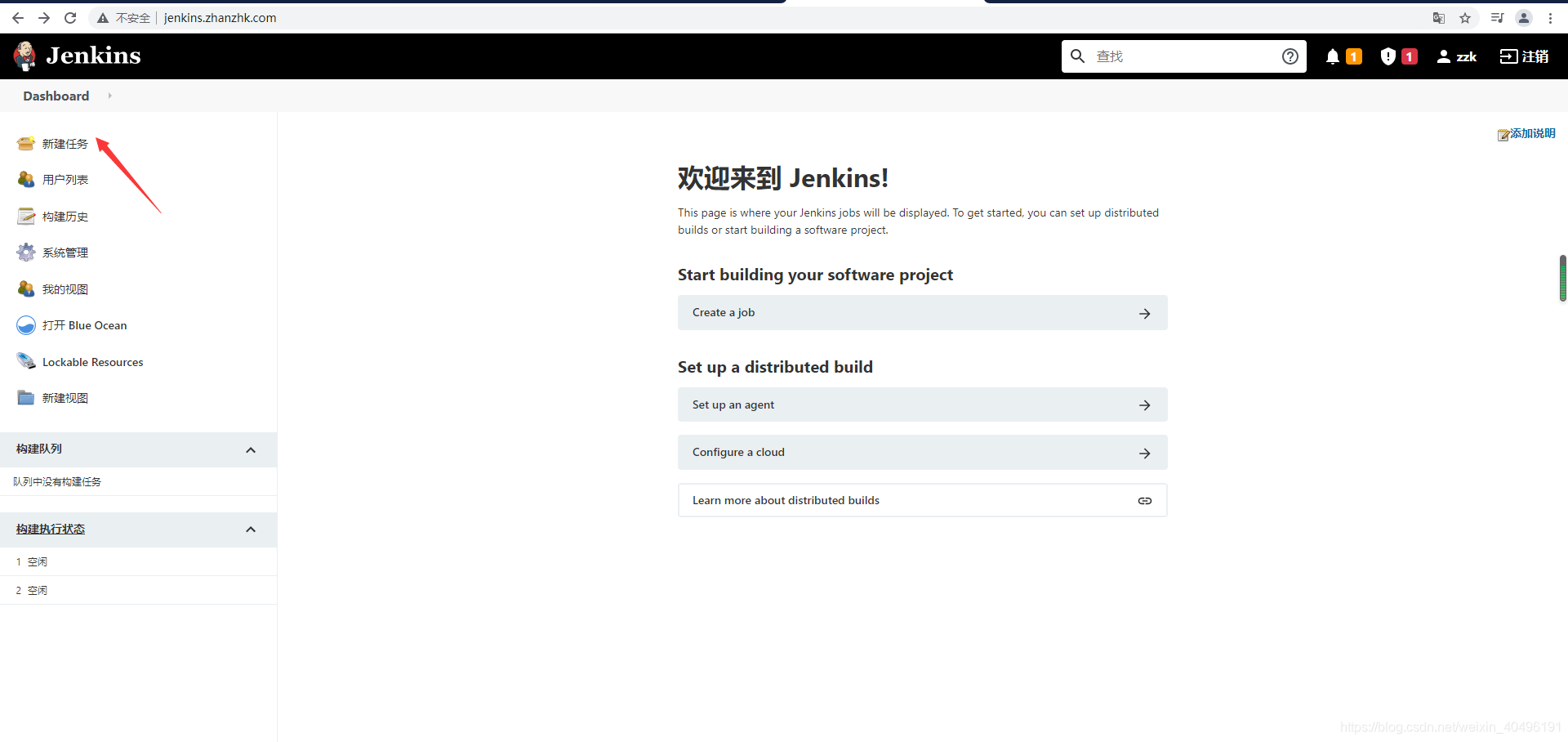The width and height of the screenshot is (1568, 742).
Task: Click the 构建执行状态 heading link
Action: pyautogui.click(x=50, y=530)
